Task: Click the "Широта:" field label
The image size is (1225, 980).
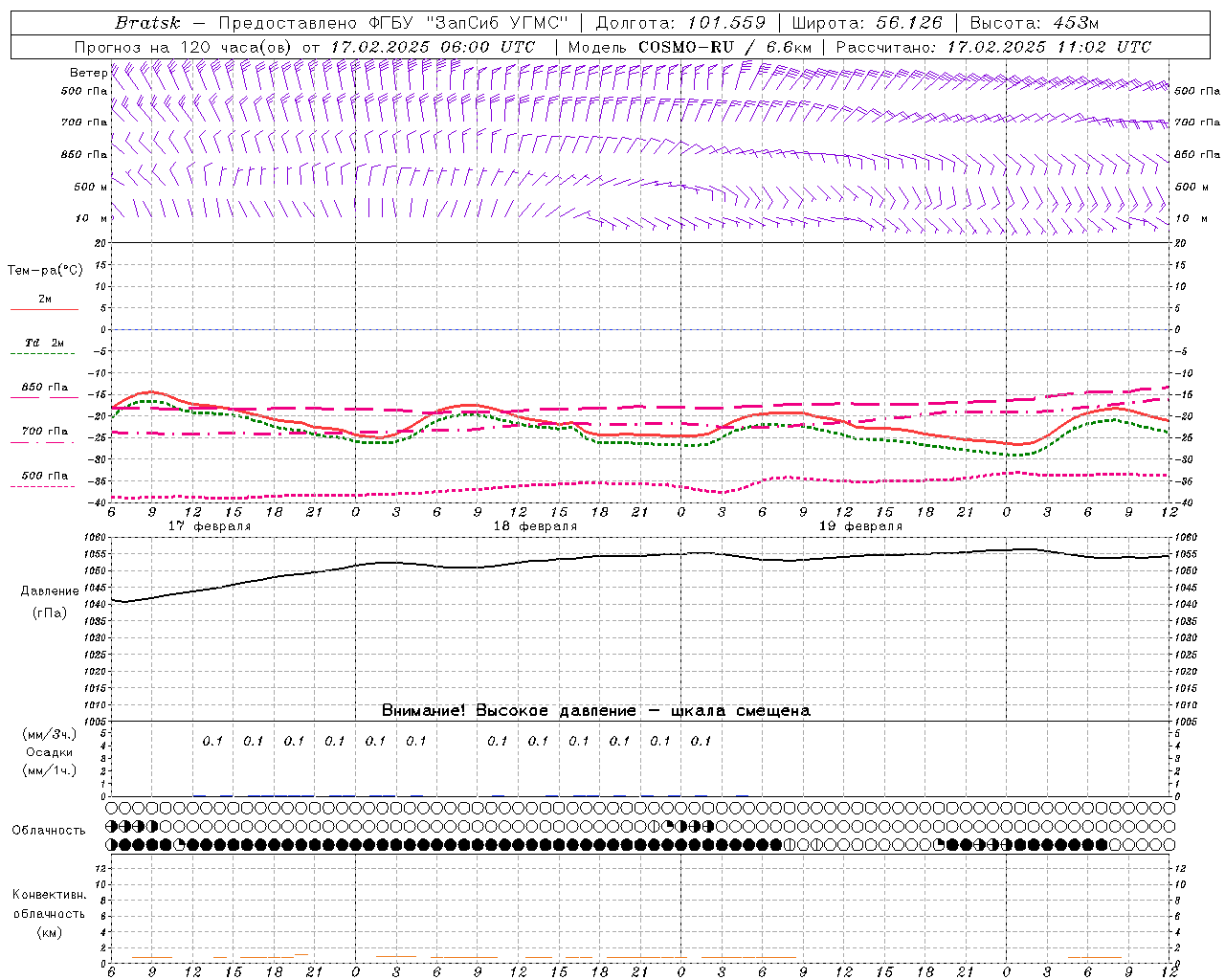Action: pos(829,23)
